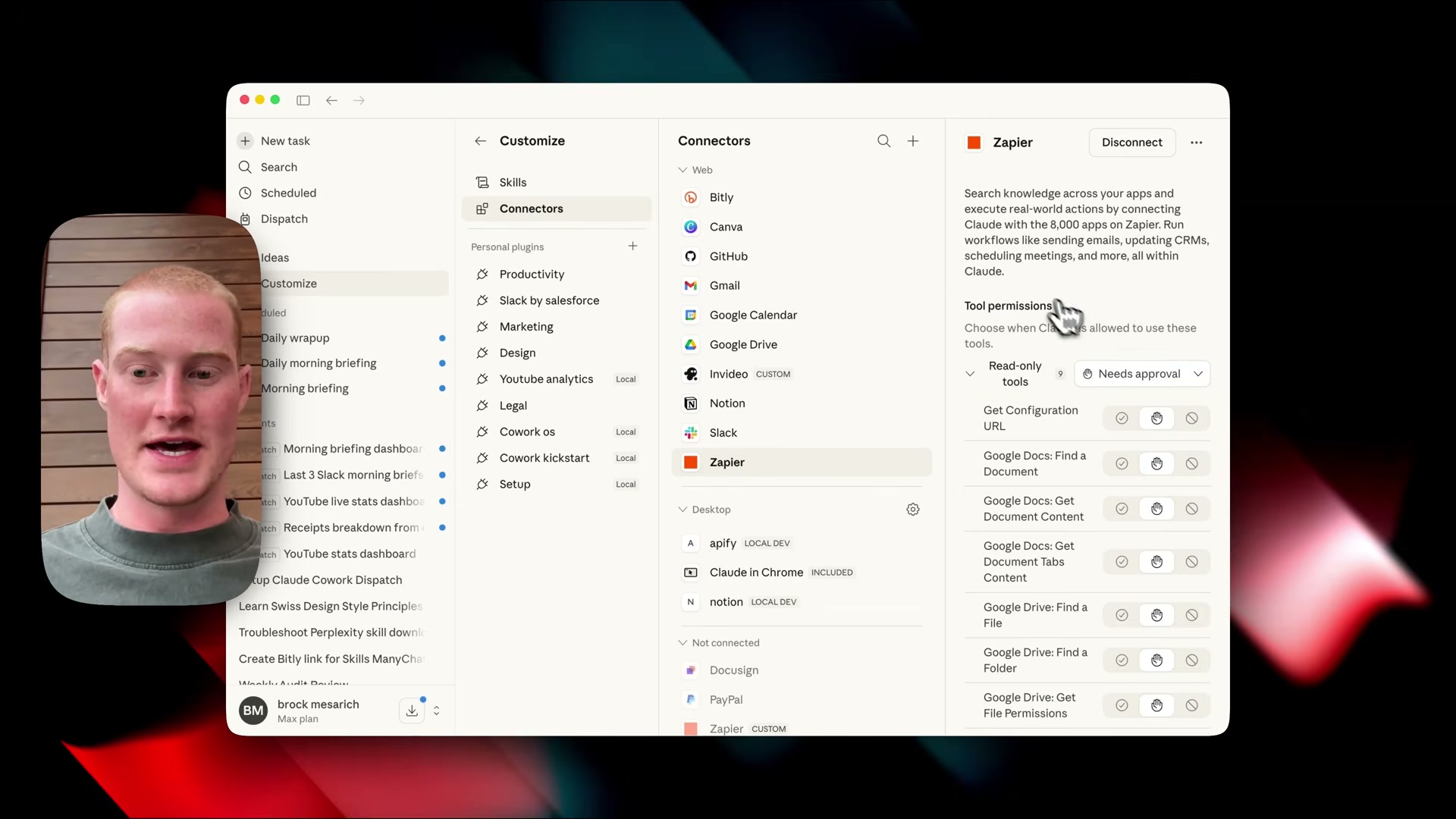Disconnect the Zapier connector

1131,142
